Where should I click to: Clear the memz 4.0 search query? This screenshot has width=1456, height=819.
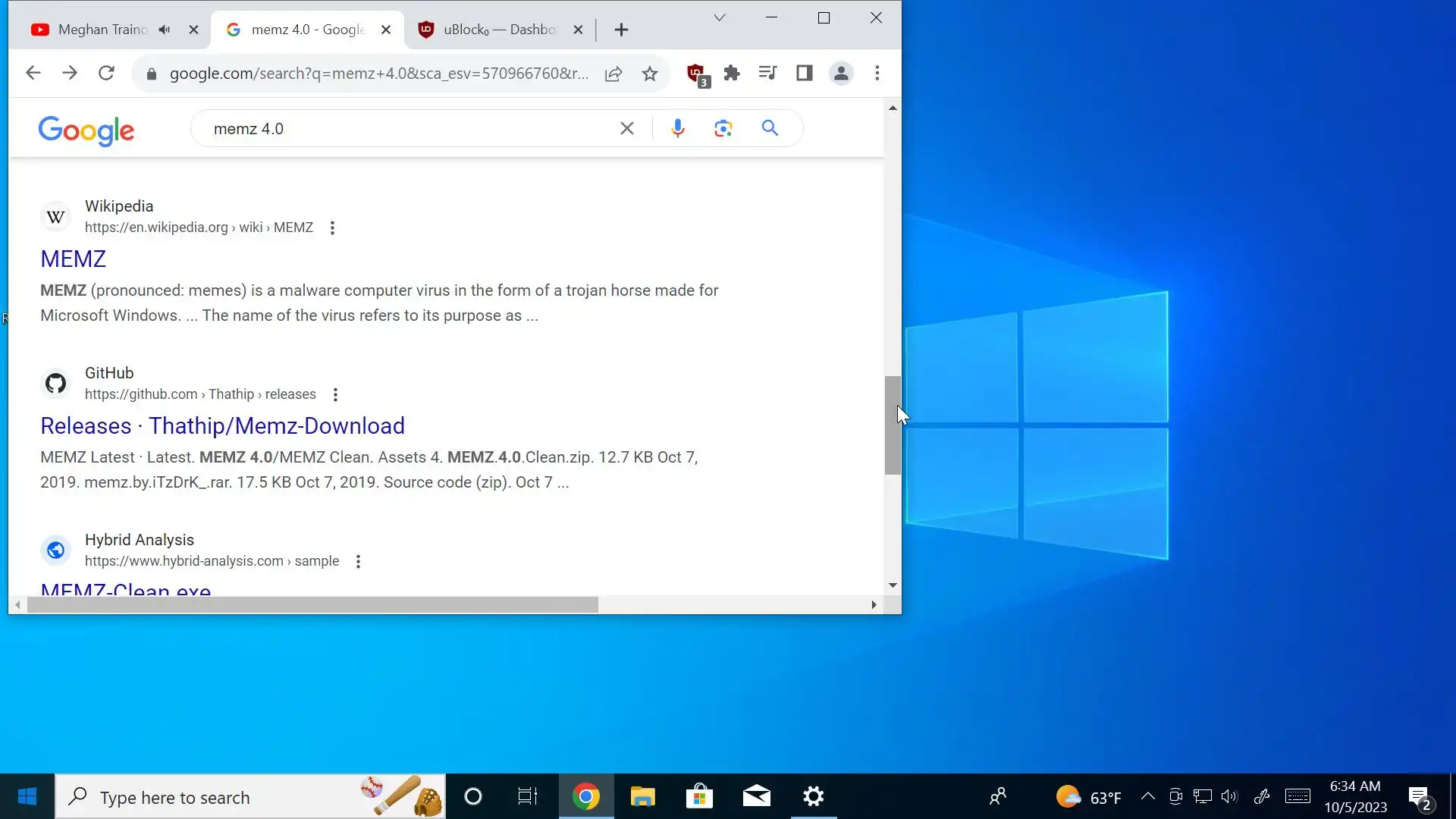626,129
